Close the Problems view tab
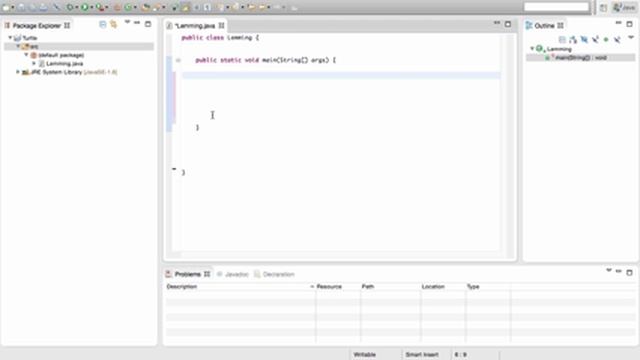The width and height of the screenshot is (640, 360). tap(207, 274)
